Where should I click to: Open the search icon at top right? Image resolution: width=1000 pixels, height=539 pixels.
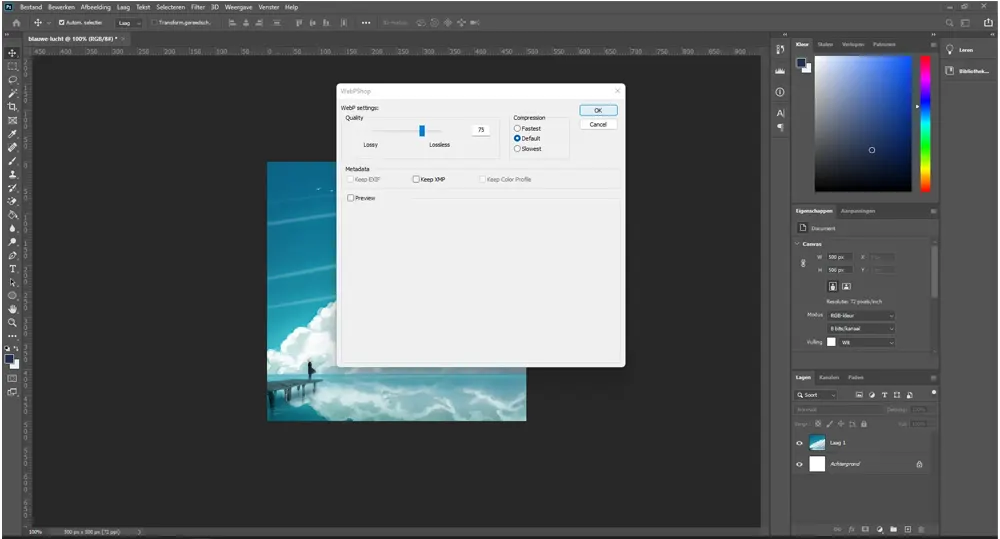click(x=950, y=22)
